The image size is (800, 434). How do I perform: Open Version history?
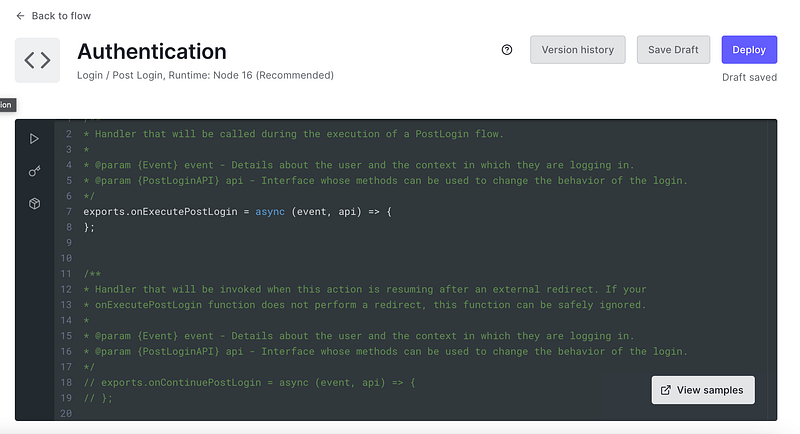pyautogui.click(x=577, y=50)
